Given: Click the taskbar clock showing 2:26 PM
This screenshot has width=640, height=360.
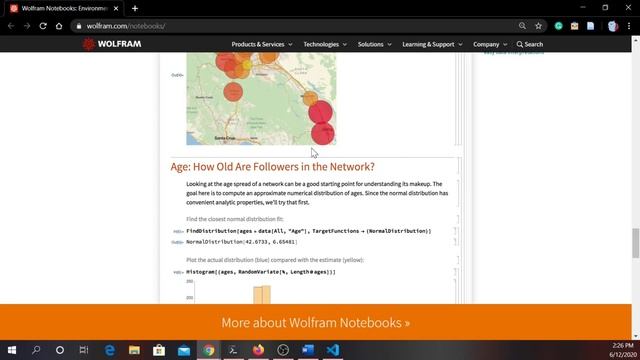Looking at the screenshot, I should click(x=623, y=350).
